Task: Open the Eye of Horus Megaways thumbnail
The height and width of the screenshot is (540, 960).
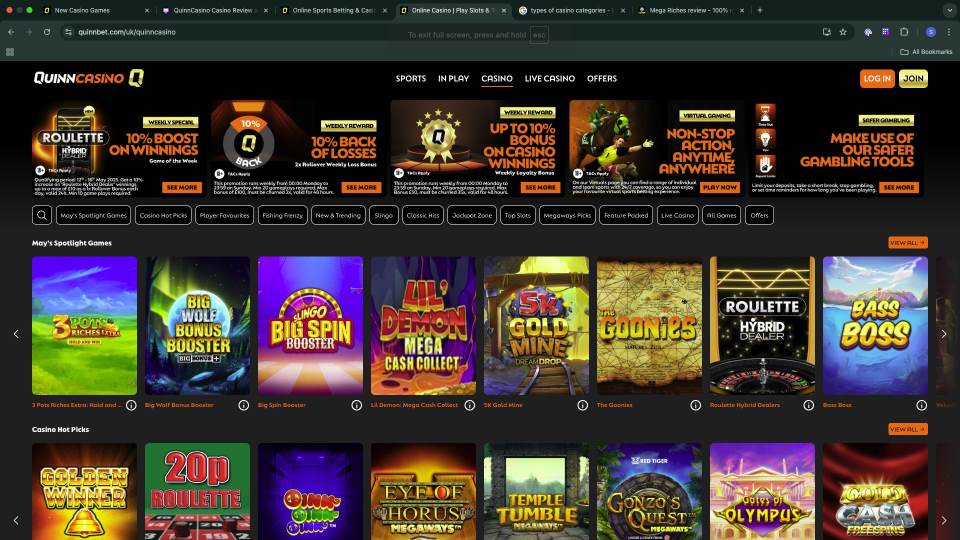Action: pyautogui.click(x=423, y=491)
